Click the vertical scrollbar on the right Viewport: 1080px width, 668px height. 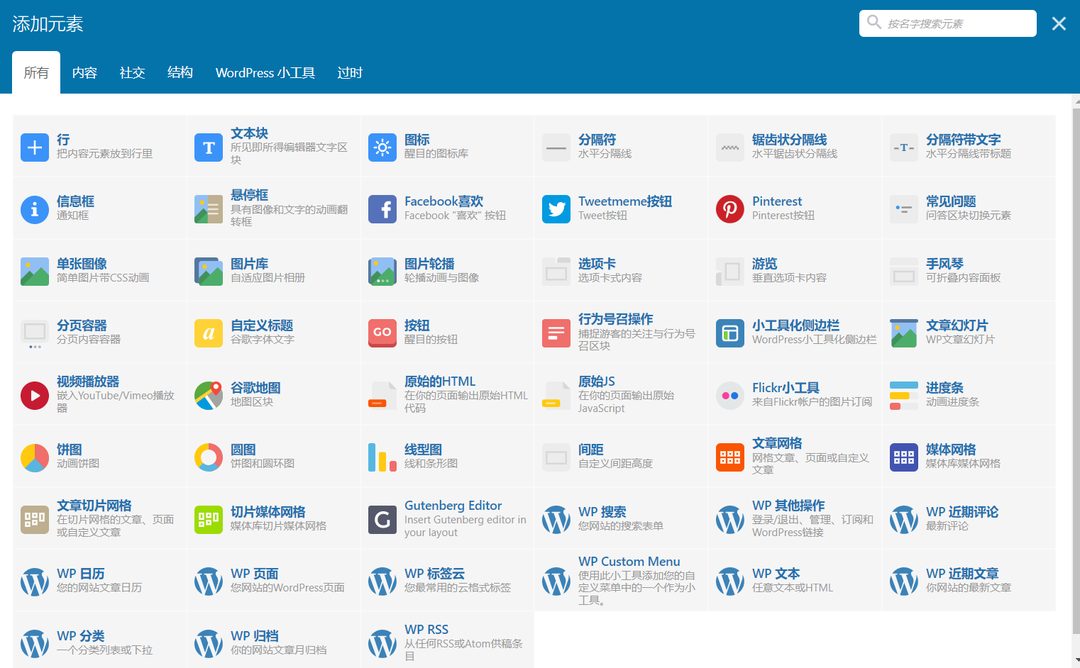1075,380
